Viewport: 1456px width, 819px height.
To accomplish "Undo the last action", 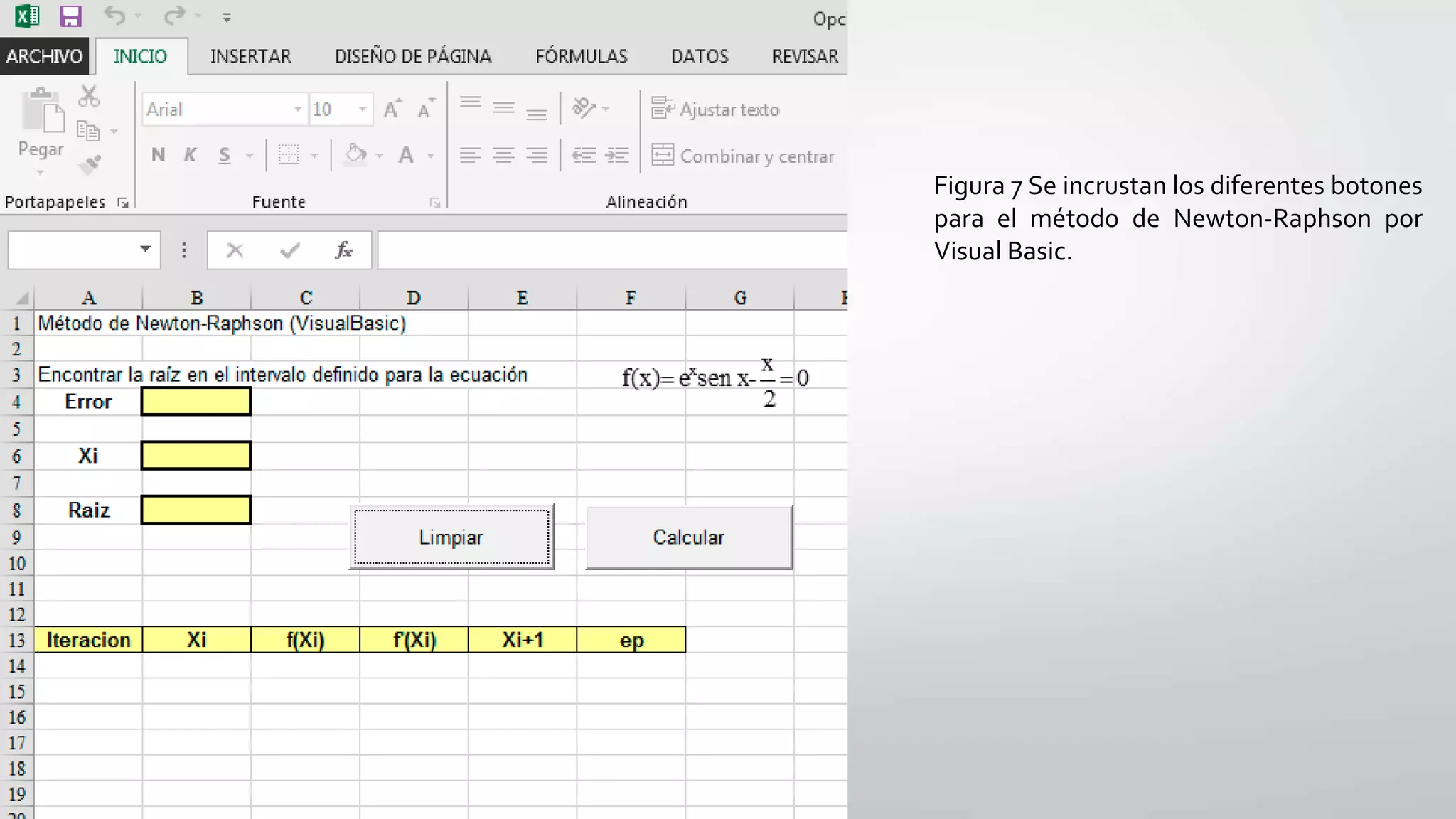I will coord(114,15).
